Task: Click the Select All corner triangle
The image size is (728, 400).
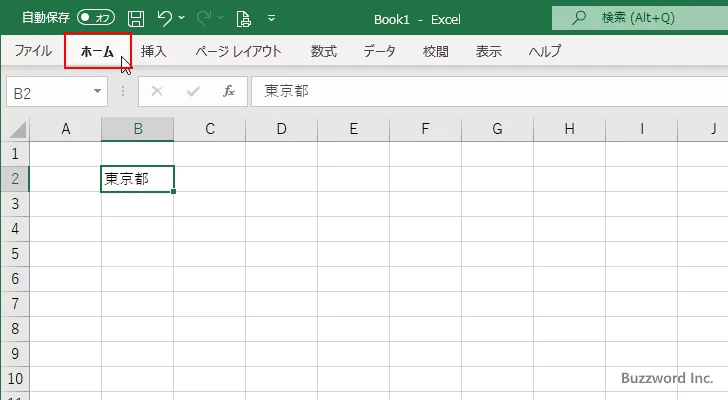Action: coord(18,129)
